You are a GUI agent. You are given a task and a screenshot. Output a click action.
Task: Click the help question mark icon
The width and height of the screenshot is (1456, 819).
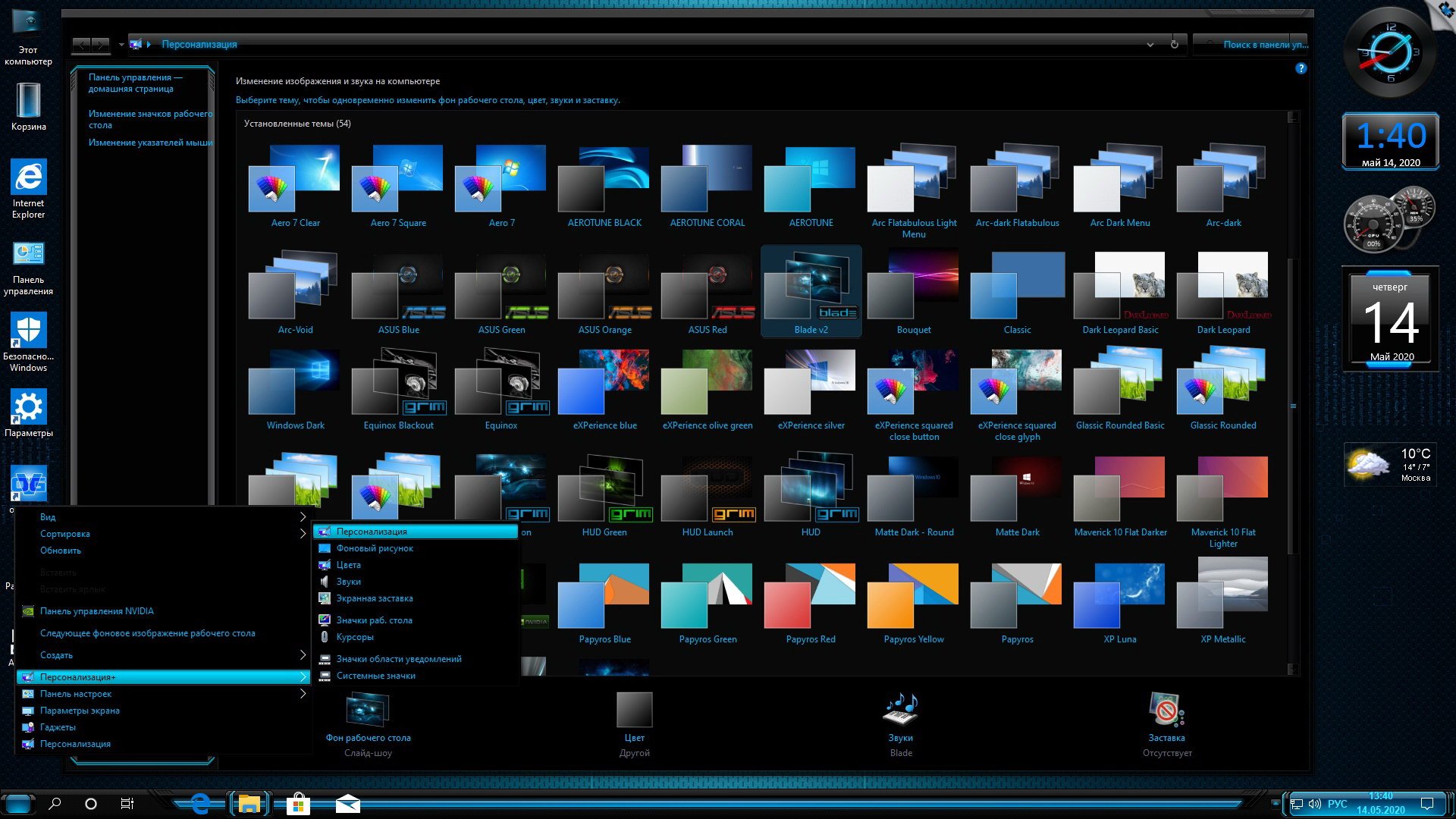click(1301, 68)
